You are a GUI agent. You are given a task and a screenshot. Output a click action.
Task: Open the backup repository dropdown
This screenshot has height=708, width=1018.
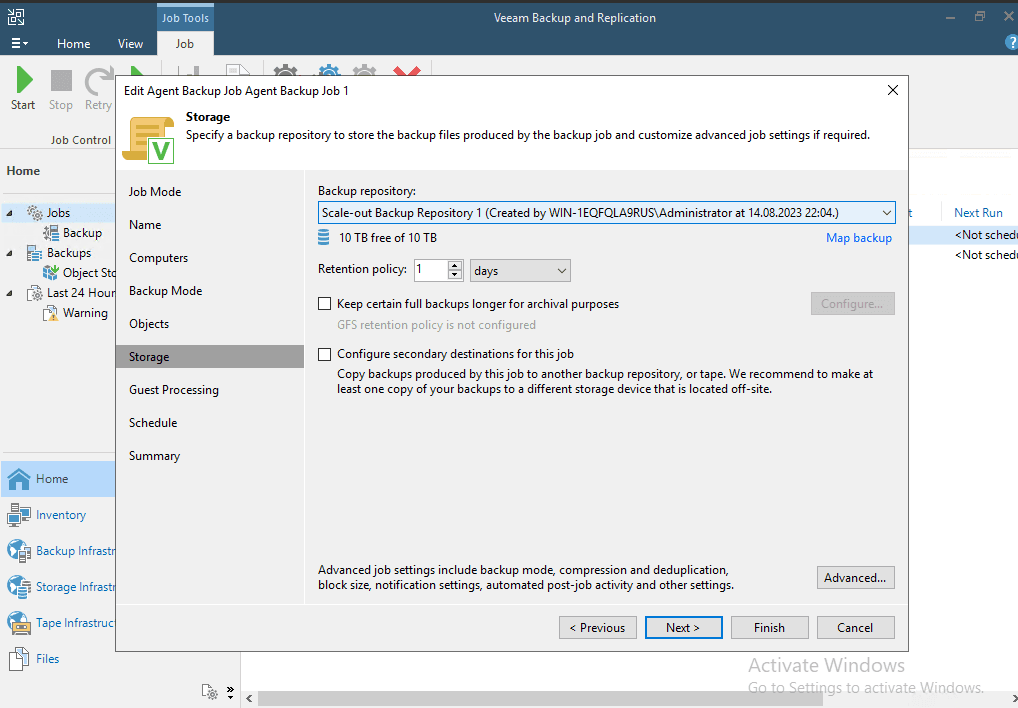pyautogui.click(x=886, y=212)
